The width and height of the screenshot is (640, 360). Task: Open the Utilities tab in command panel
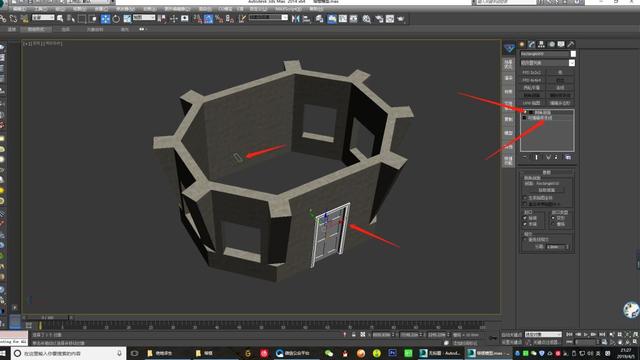[571, 44]
